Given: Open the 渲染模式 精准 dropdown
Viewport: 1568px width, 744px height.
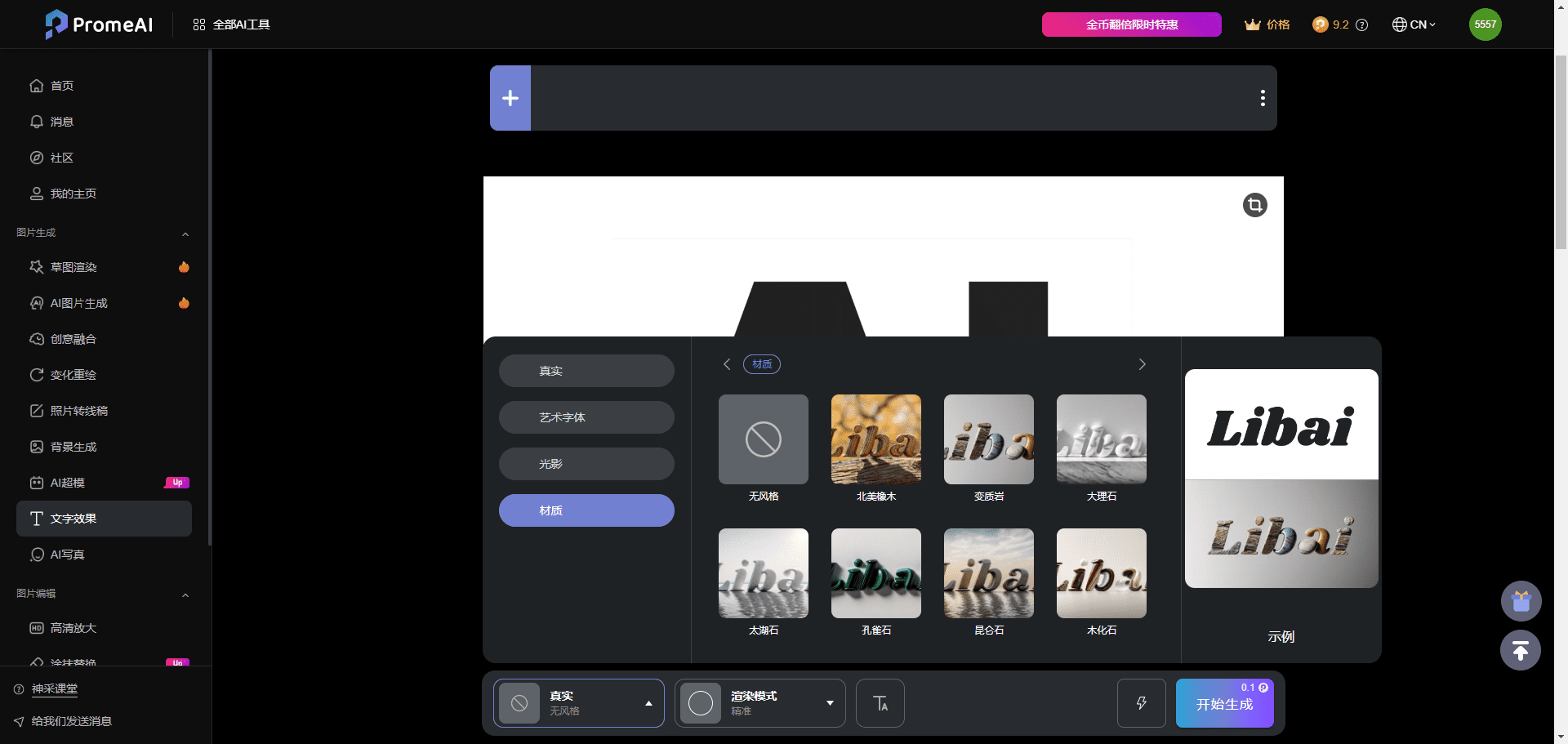Looking at the screenshot, I should pos(759,703).
